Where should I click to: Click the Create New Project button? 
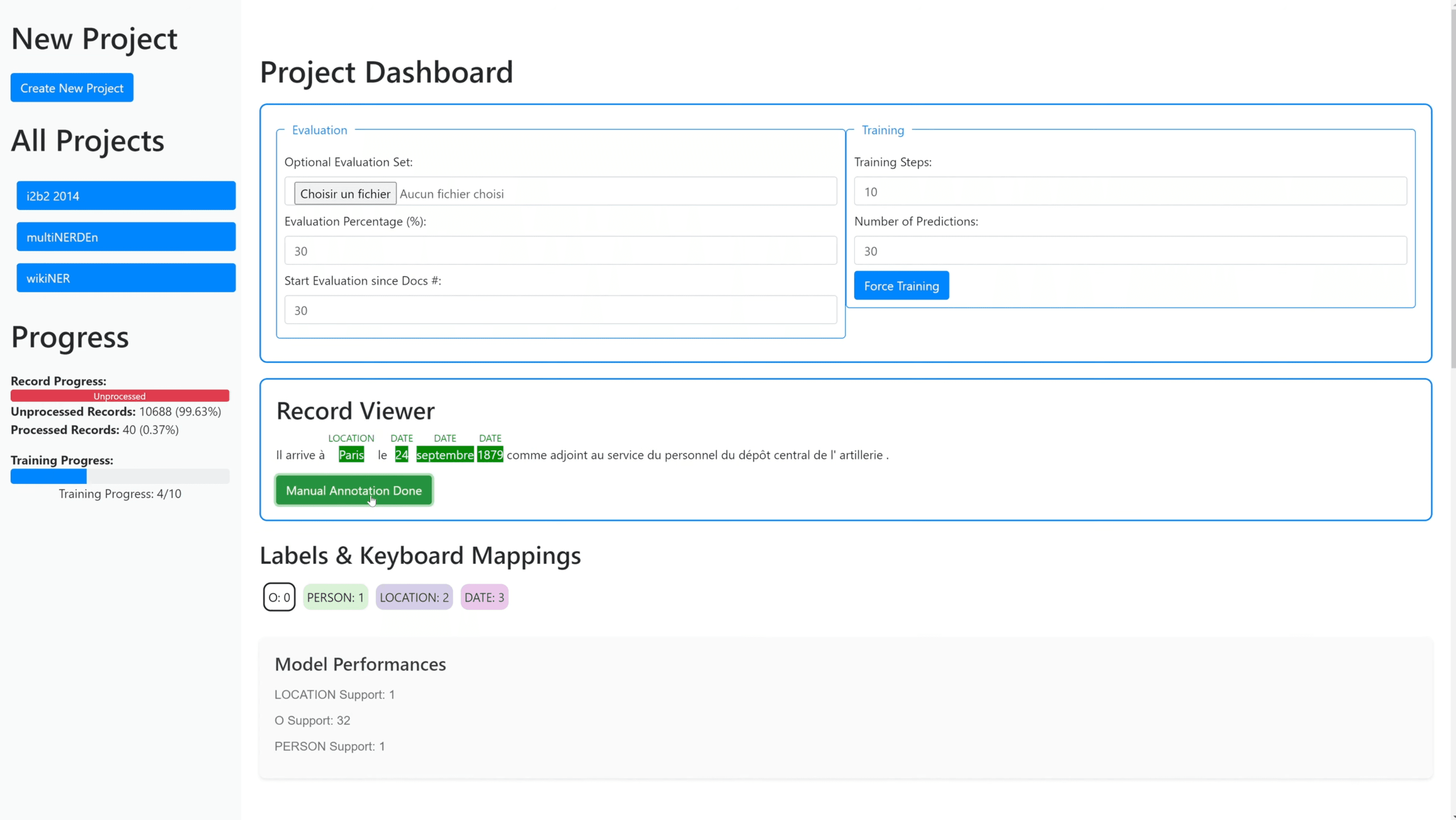[x=72, y=88]
